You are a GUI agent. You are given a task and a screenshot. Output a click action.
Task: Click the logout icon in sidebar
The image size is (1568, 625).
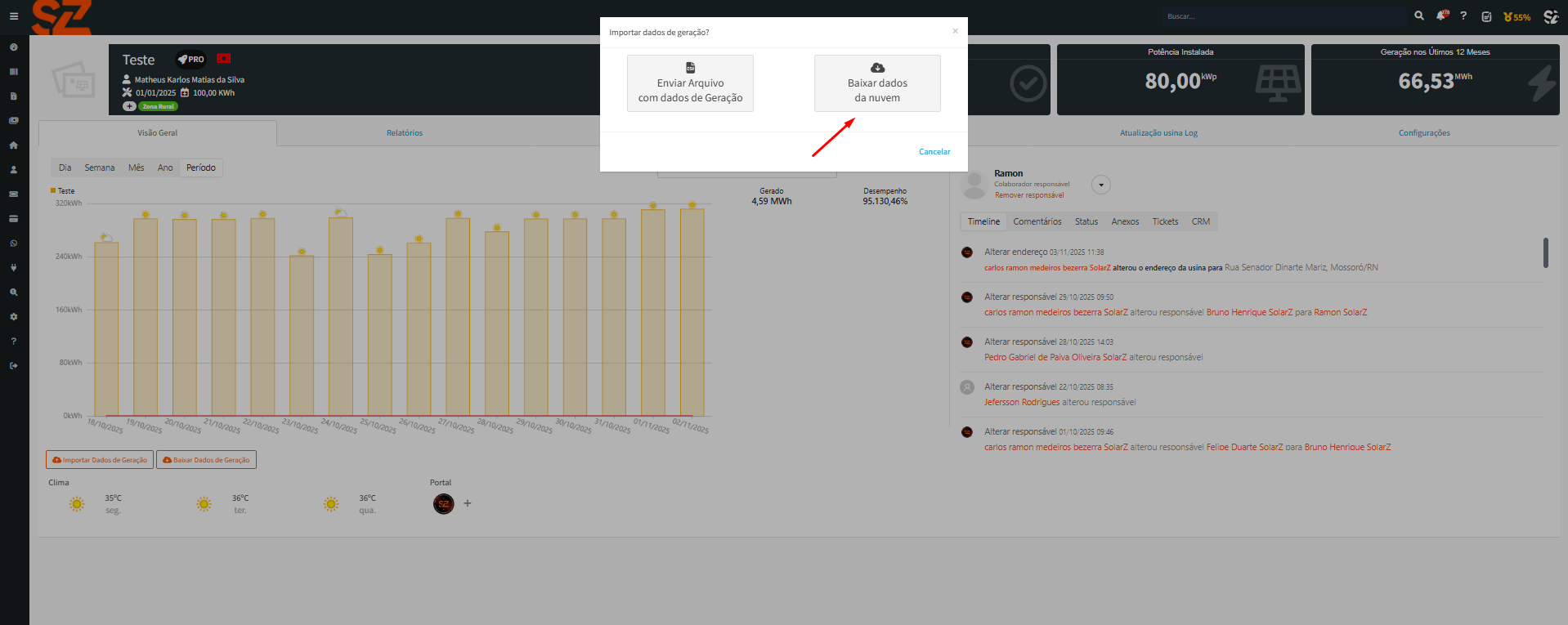pos(13,366)
